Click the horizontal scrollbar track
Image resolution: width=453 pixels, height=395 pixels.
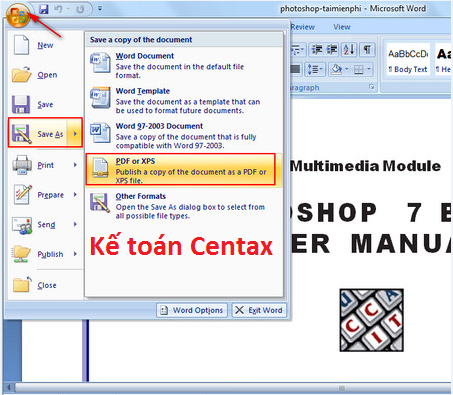232,388
